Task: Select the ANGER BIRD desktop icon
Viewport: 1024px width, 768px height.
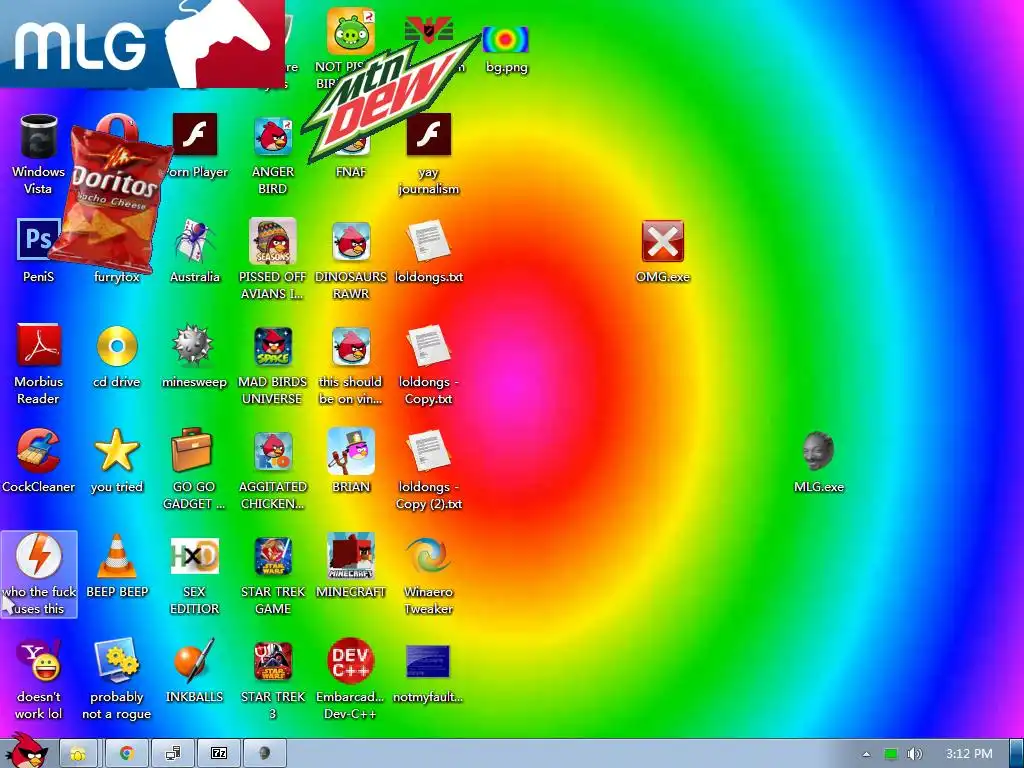Action: coord(273,136)
